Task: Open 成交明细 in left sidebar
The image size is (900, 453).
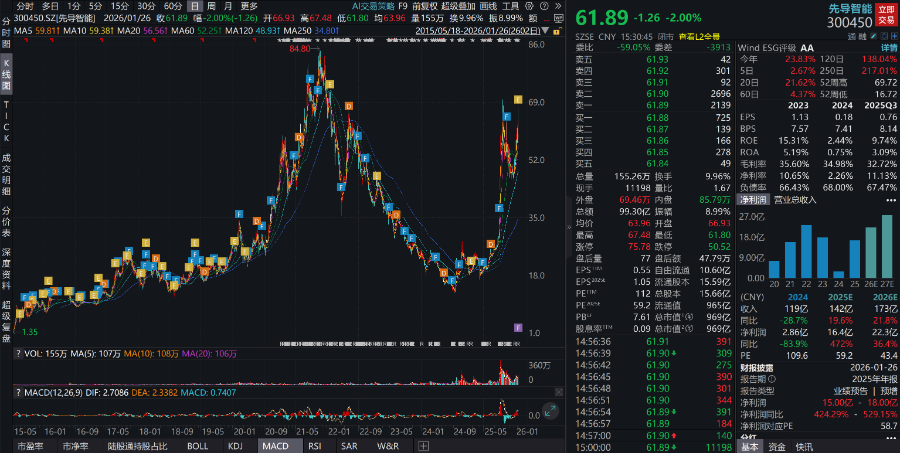Action: (6, 172)
